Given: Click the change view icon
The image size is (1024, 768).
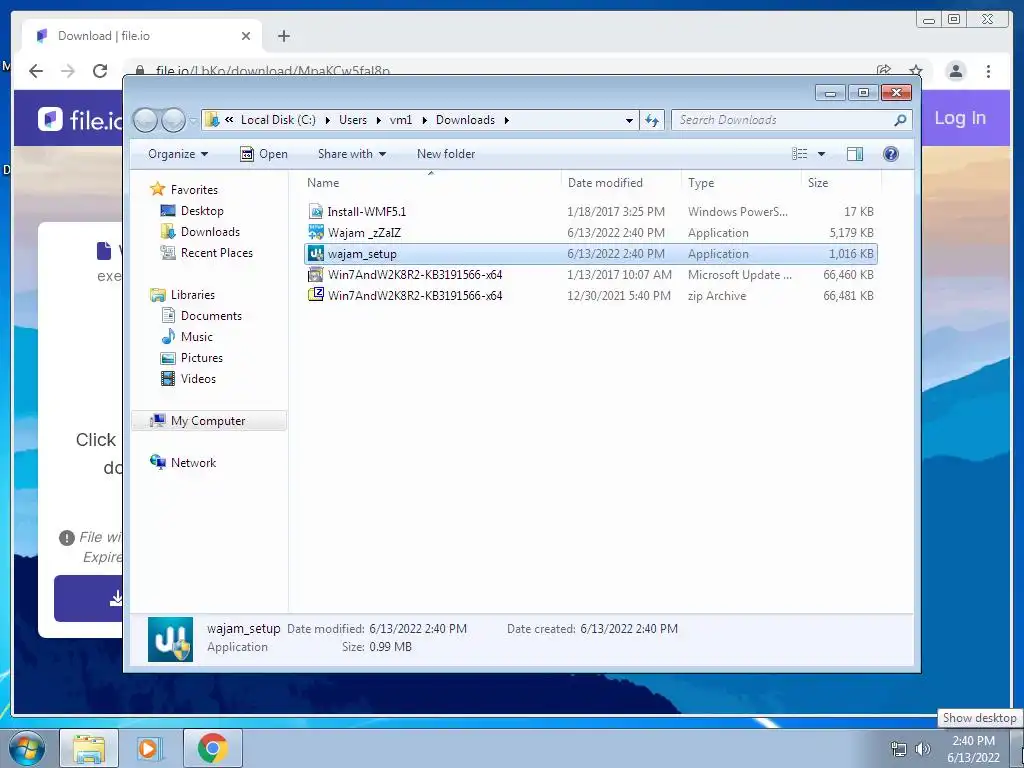Looking at the screenshot, I should 799,154.
